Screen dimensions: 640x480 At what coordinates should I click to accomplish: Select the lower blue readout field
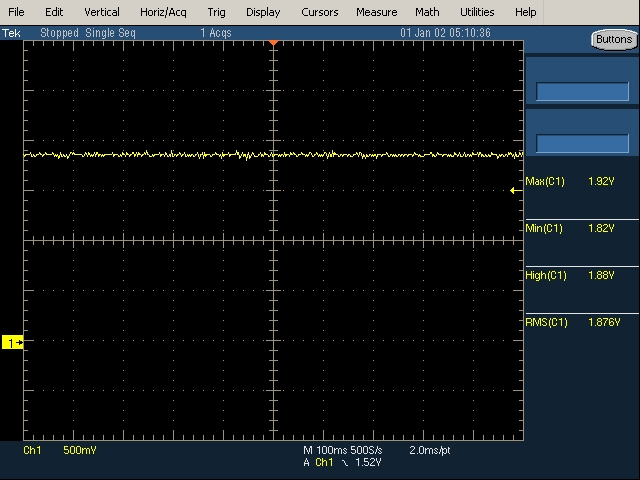coord(582,143)
